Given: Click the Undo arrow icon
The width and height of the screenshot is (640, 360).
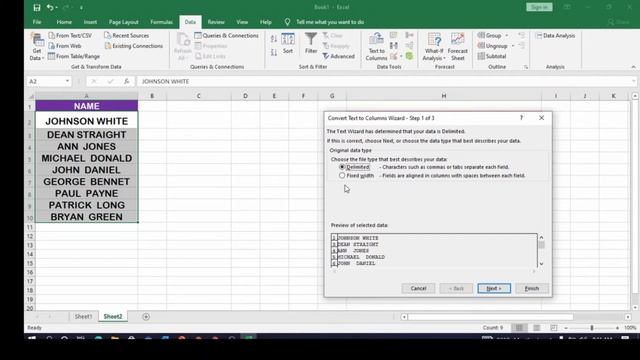Looking at the screenshot, I should tap(50, 7).
